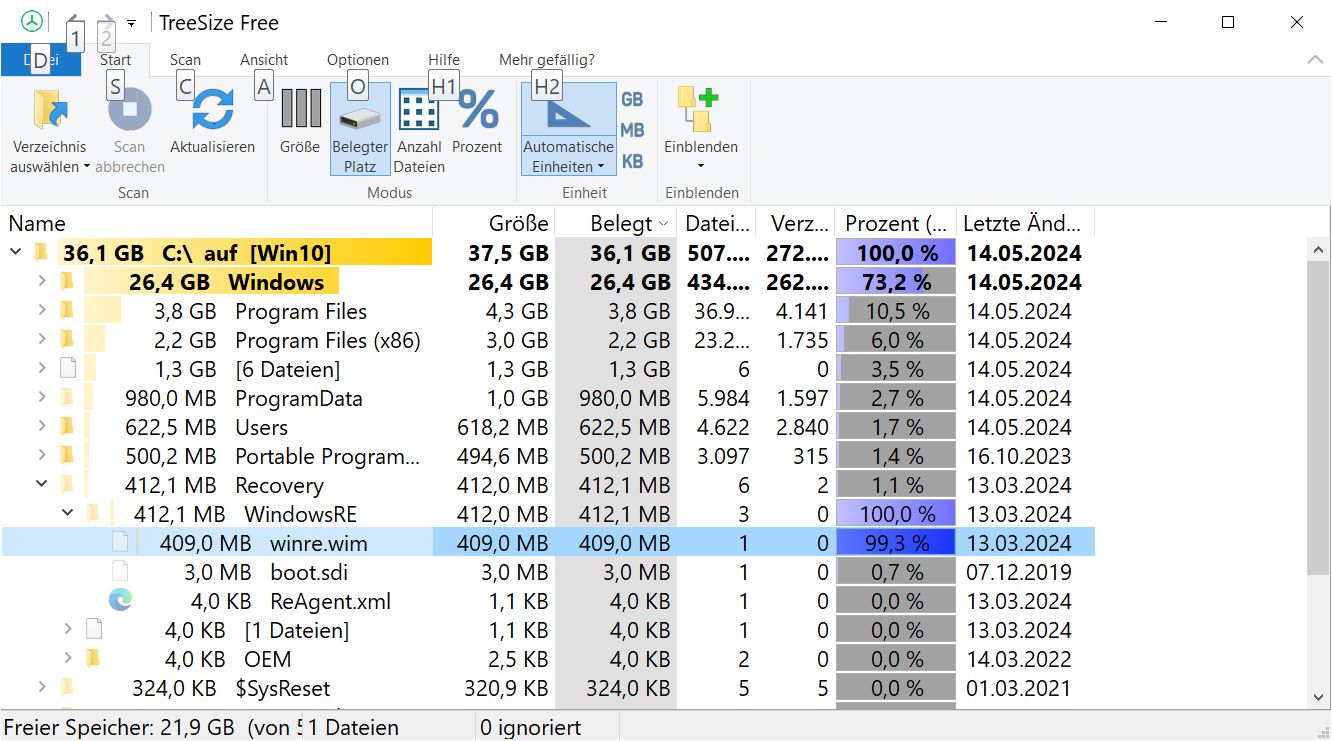The width and height of the screenshot is (1332, 741).
Task: Click the 99,3 % bar of winre.wim
Action: pos(896,542)
